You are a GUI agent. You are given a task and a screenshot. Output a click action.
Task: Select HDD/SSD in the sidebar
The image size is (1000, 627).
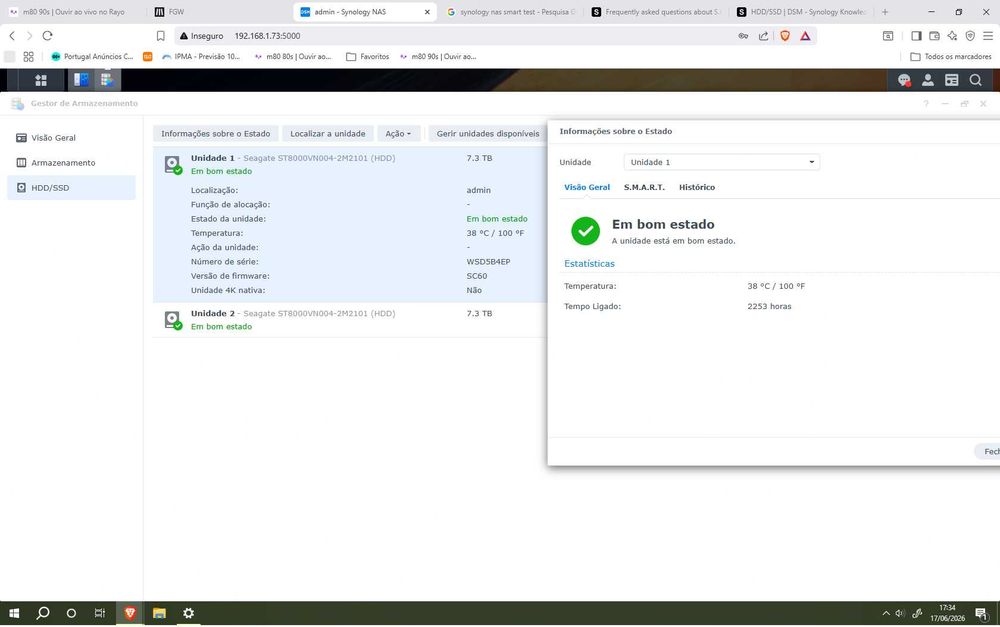click(x=71, y=188)
